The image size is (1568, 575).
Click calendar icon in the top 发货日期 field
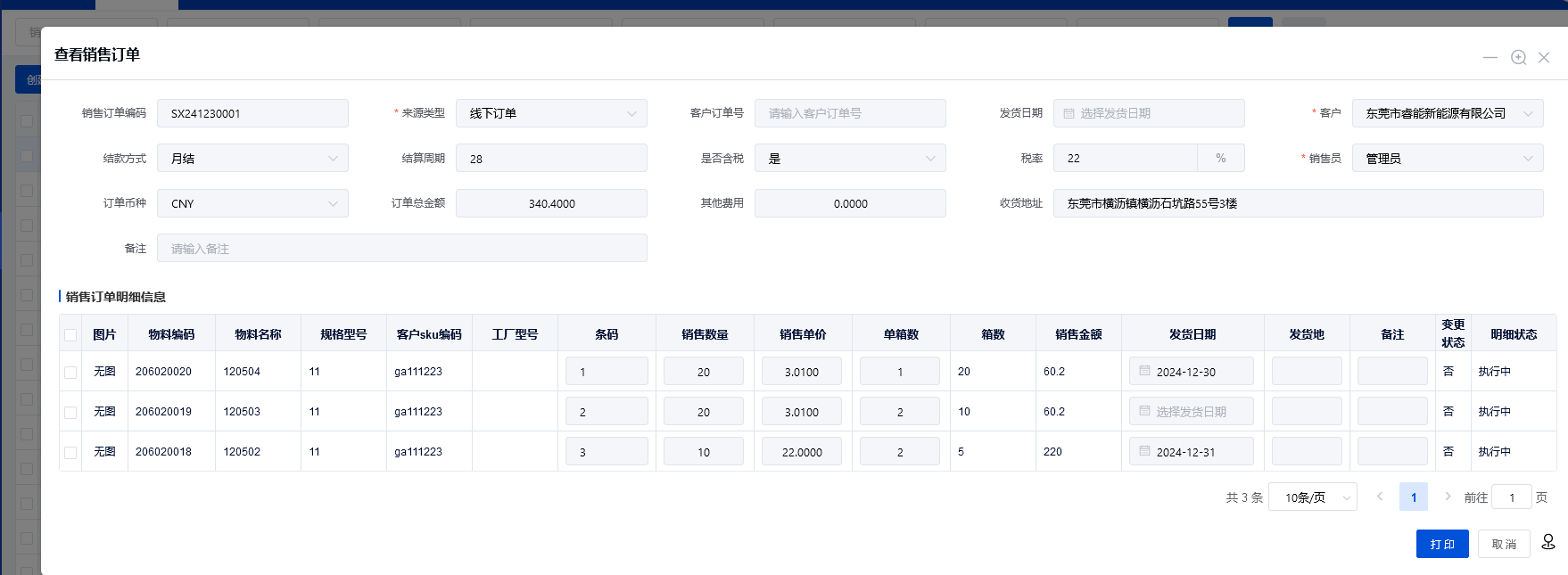1069,113
